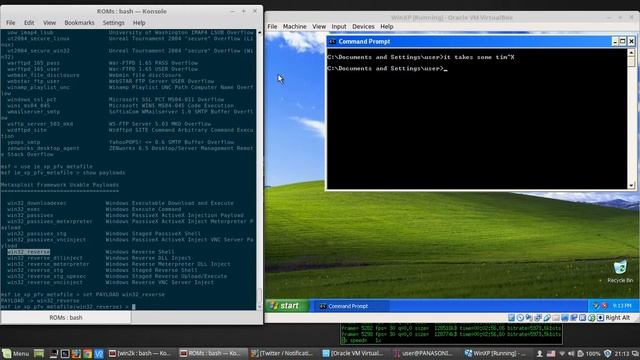Click the battery 100% indicator
The width and height of the screenshot is (640, 360).
point(589,353)
